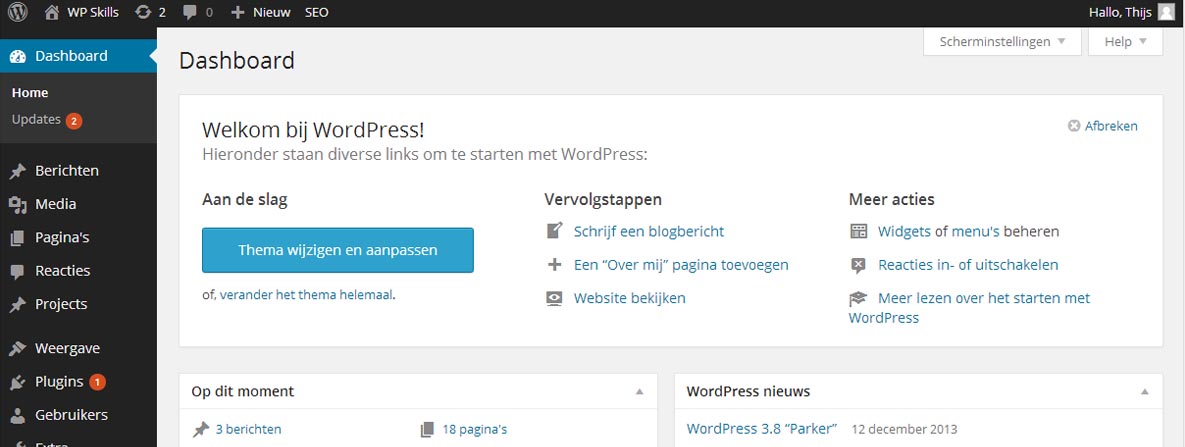
Task: Click the graduation cap icon under Meer acties
Action: [x=859, y=299]
